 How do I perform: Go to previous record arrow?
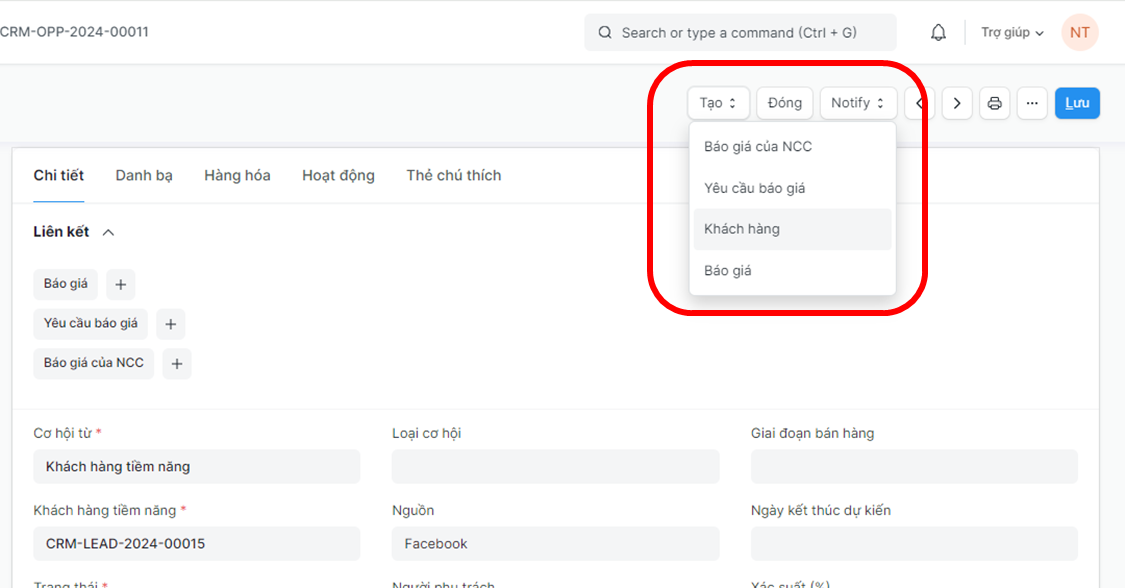tap(919, 103)
